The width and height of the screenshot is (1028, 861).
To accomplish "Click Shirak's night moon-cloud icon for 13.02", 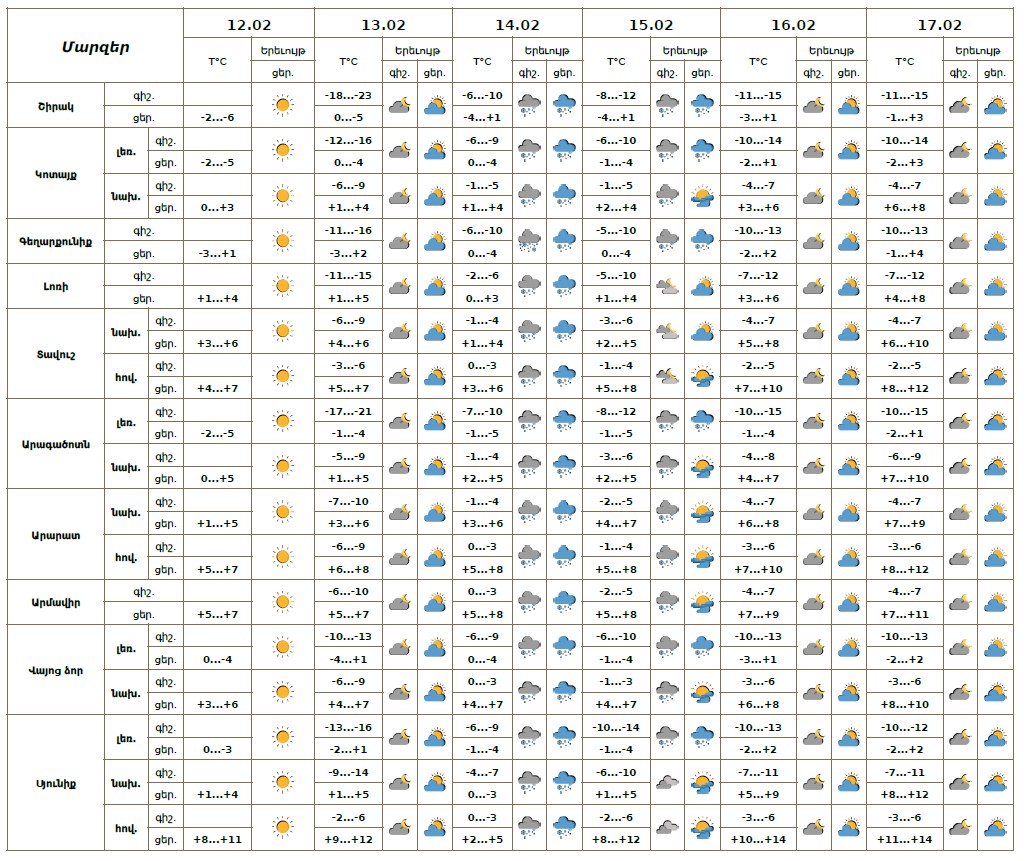I will (x=400, y=105).
